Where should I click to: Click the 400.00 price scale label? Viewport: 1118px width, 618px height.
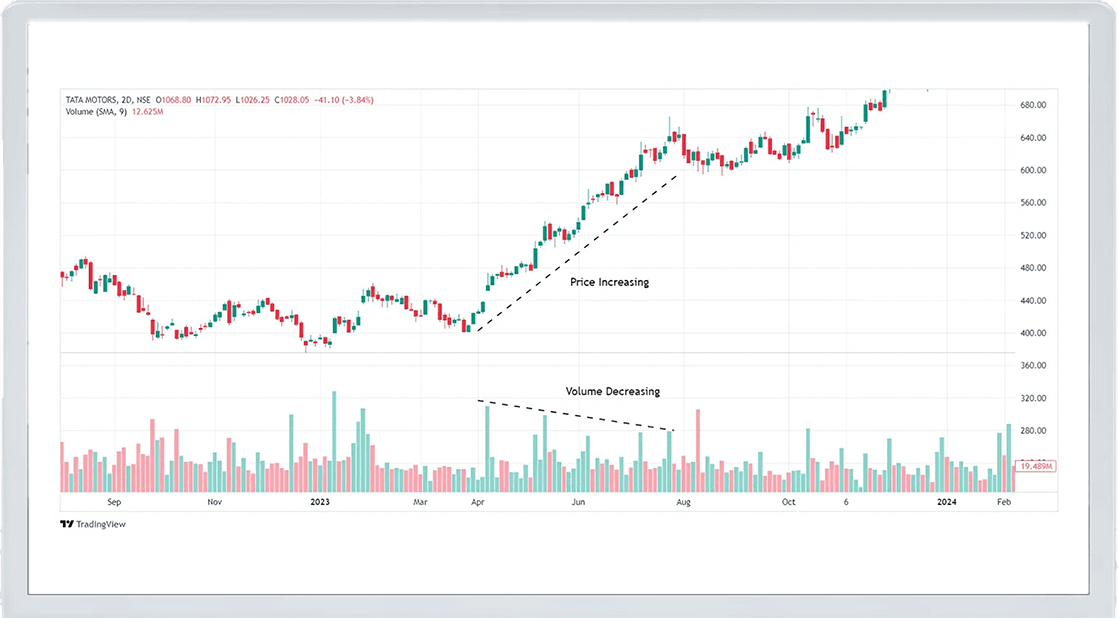point(1032,334)
